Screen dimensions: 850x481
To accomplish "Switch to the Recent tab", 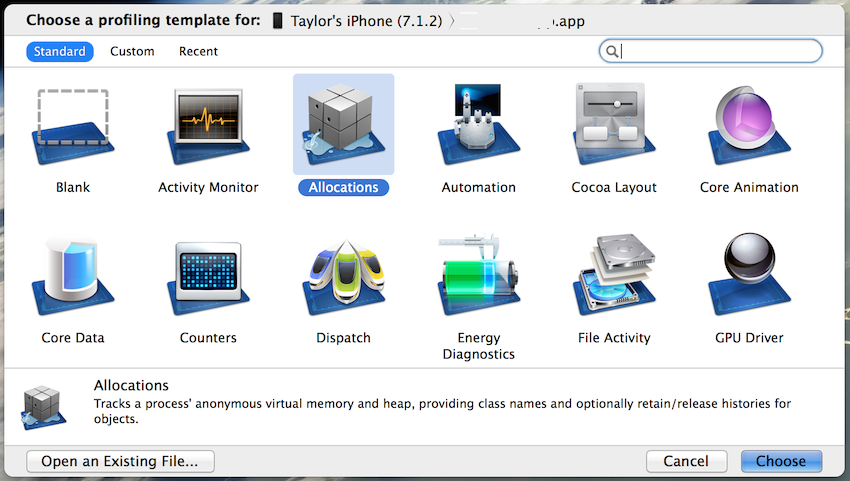I will click(x=198, y=52).
